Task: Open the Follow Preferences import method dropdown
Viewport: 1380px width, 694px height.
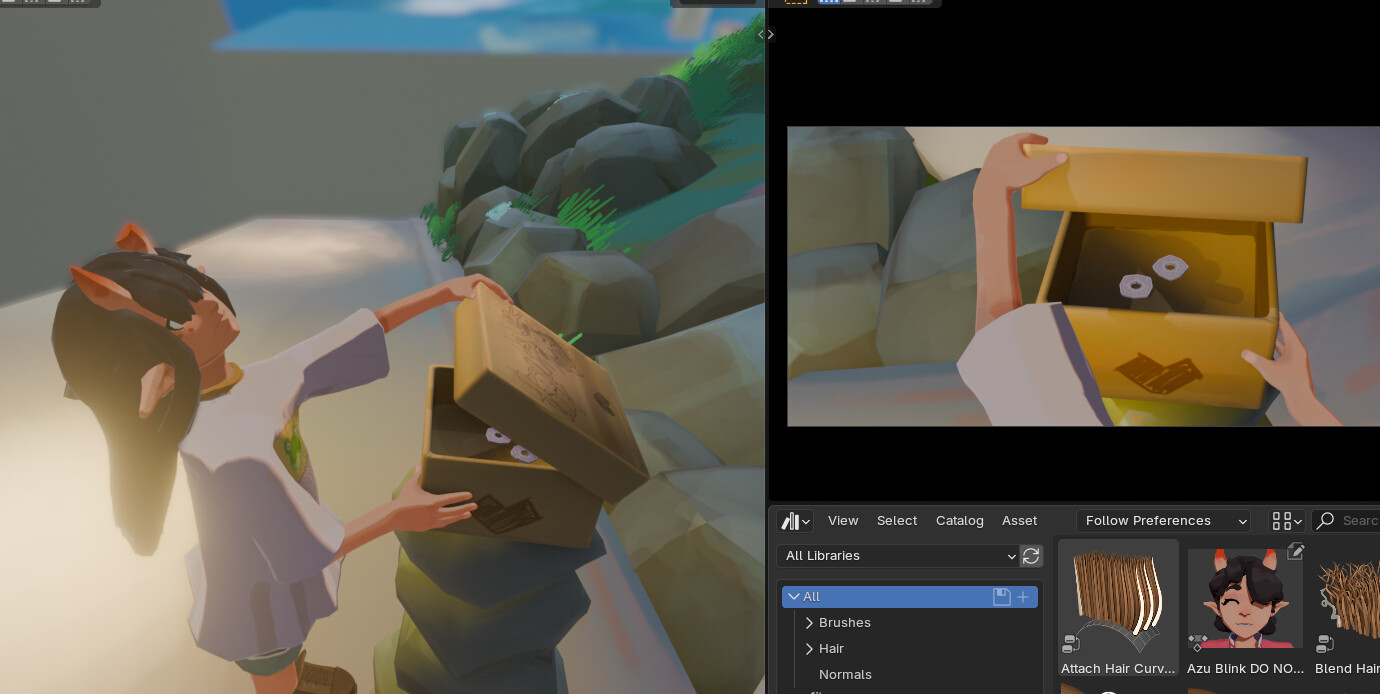Action: pyautogui.click(x=1164, y=521)
